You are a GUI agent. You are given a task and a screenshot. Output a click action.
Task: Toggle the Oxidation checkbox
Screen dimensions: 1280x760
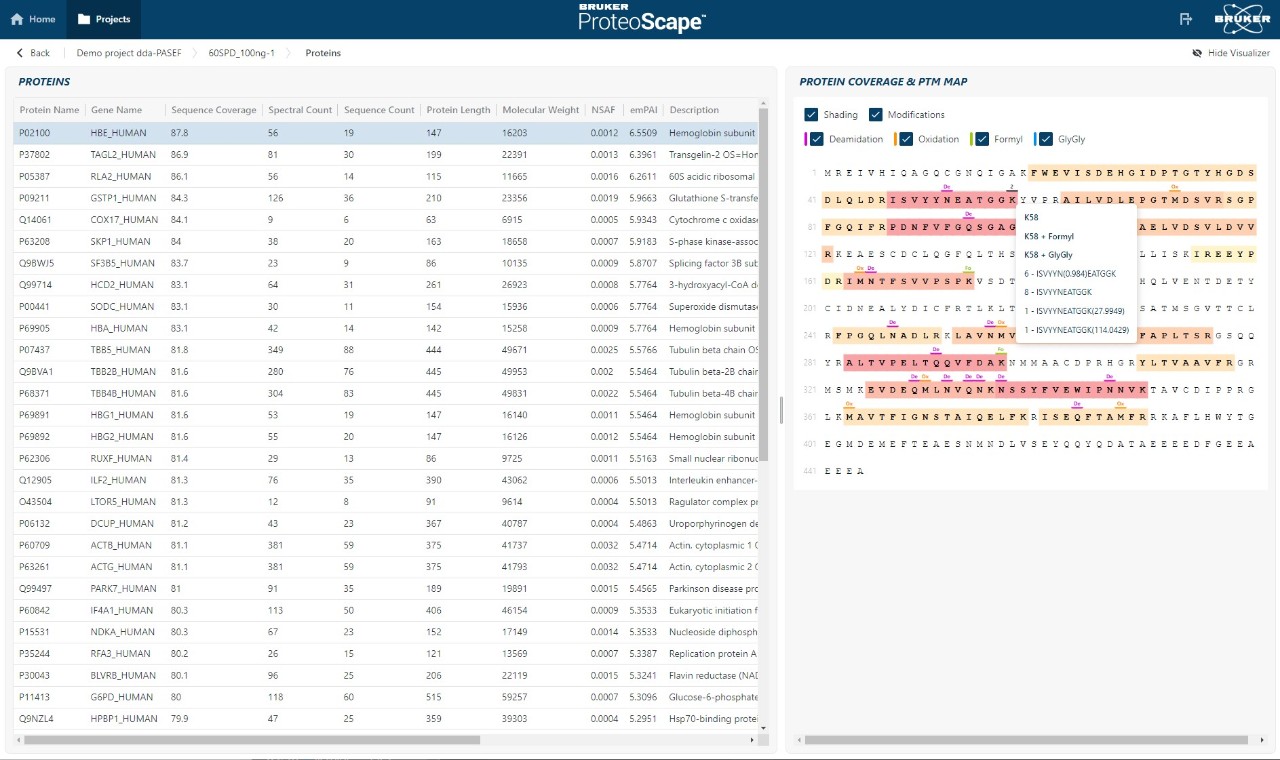906,139
